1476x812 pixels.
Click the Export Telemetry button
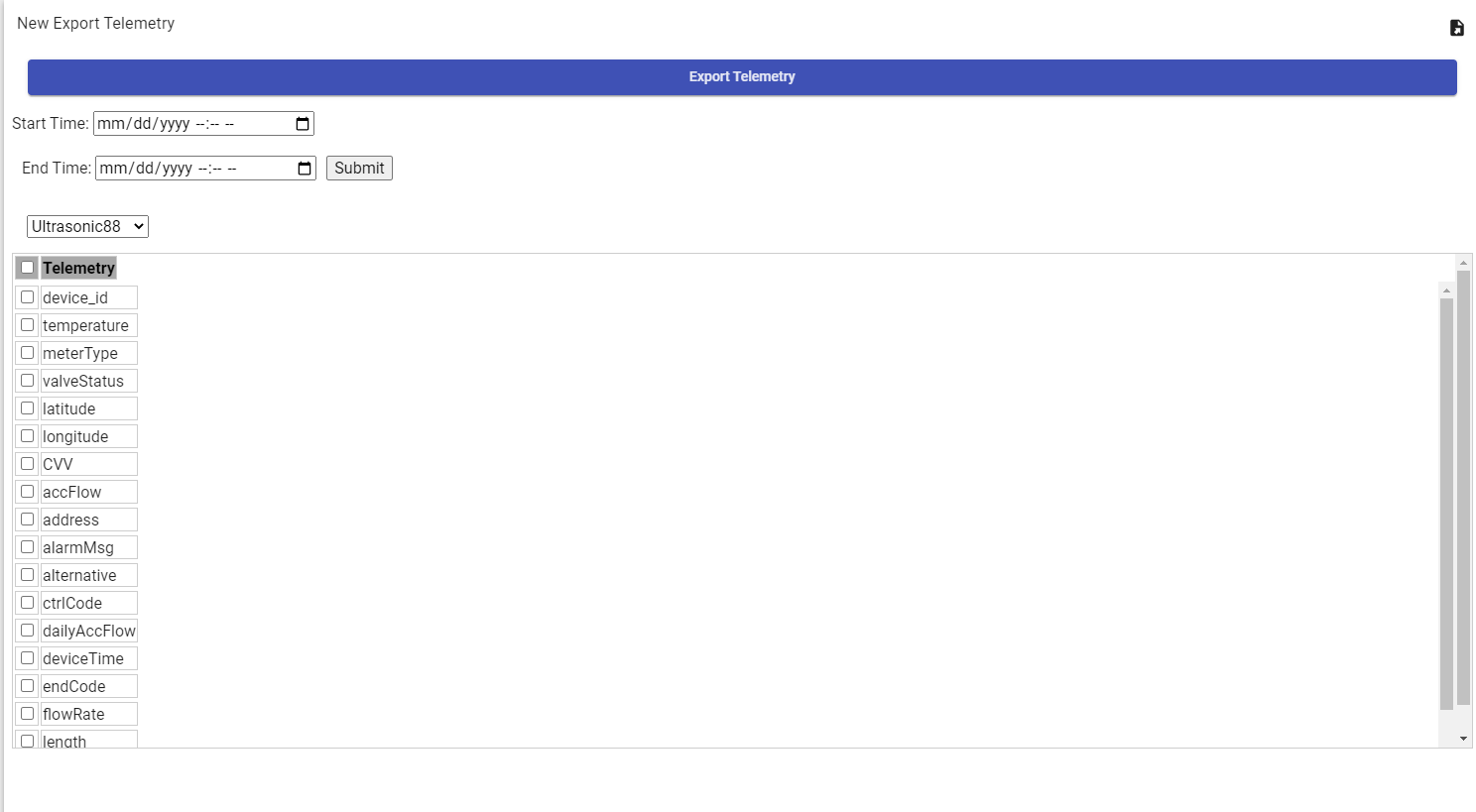pyautogui.click(x=740, y=76)
